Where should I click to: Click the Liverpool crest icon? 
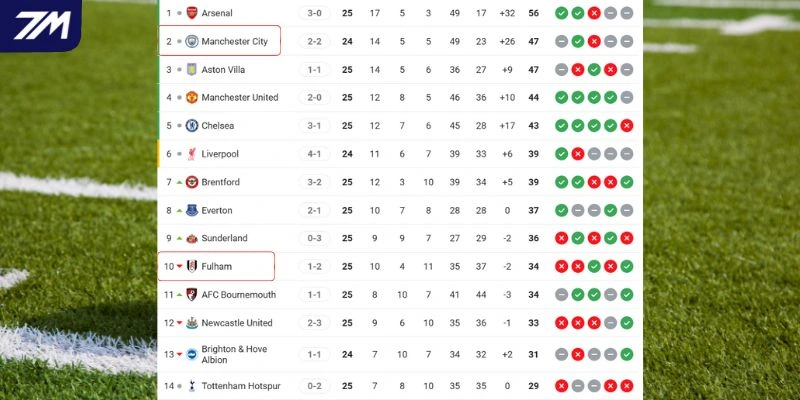192,154
